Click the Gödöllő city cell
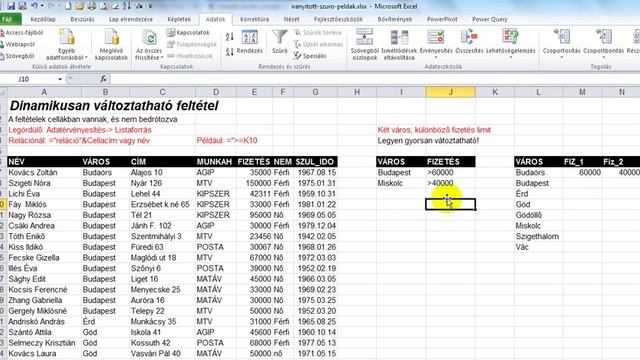The width and height of the screenshot is (640, 360). [538, 215]
